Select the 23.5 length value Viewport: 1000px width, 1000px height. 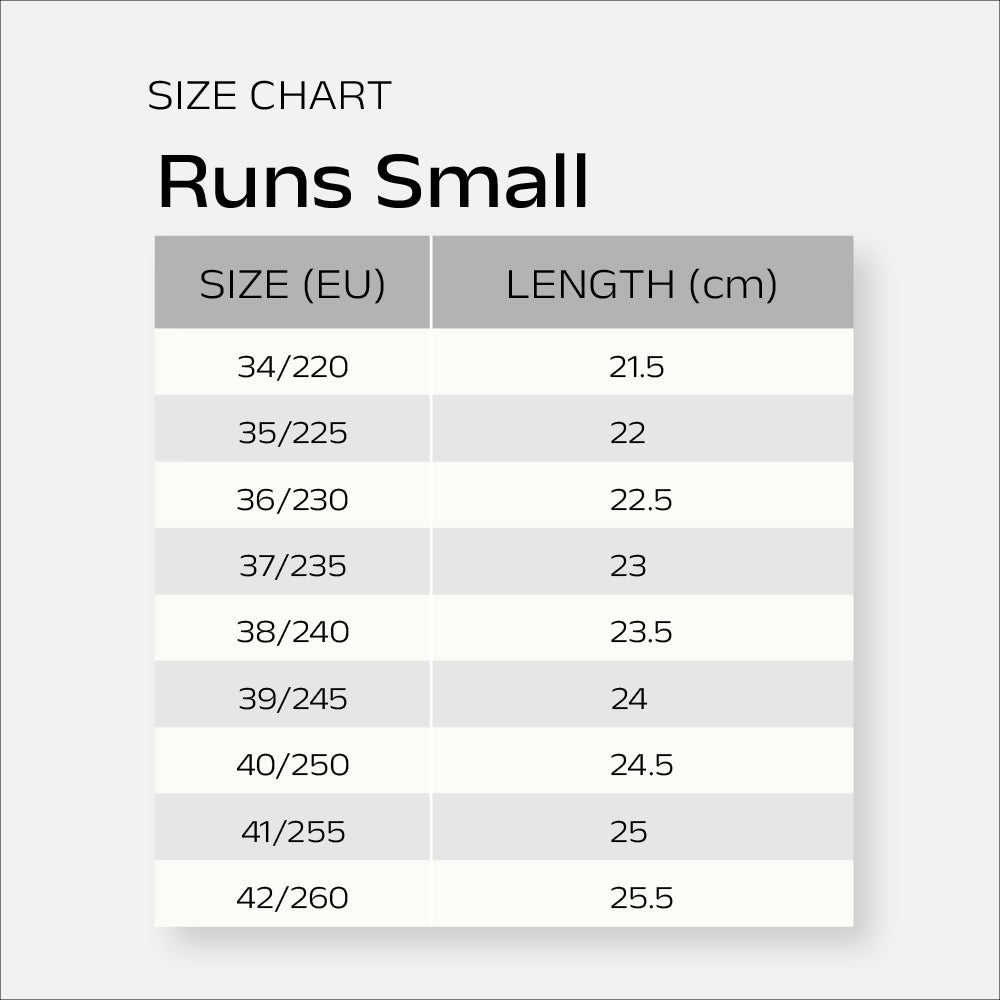click(641, 632)
